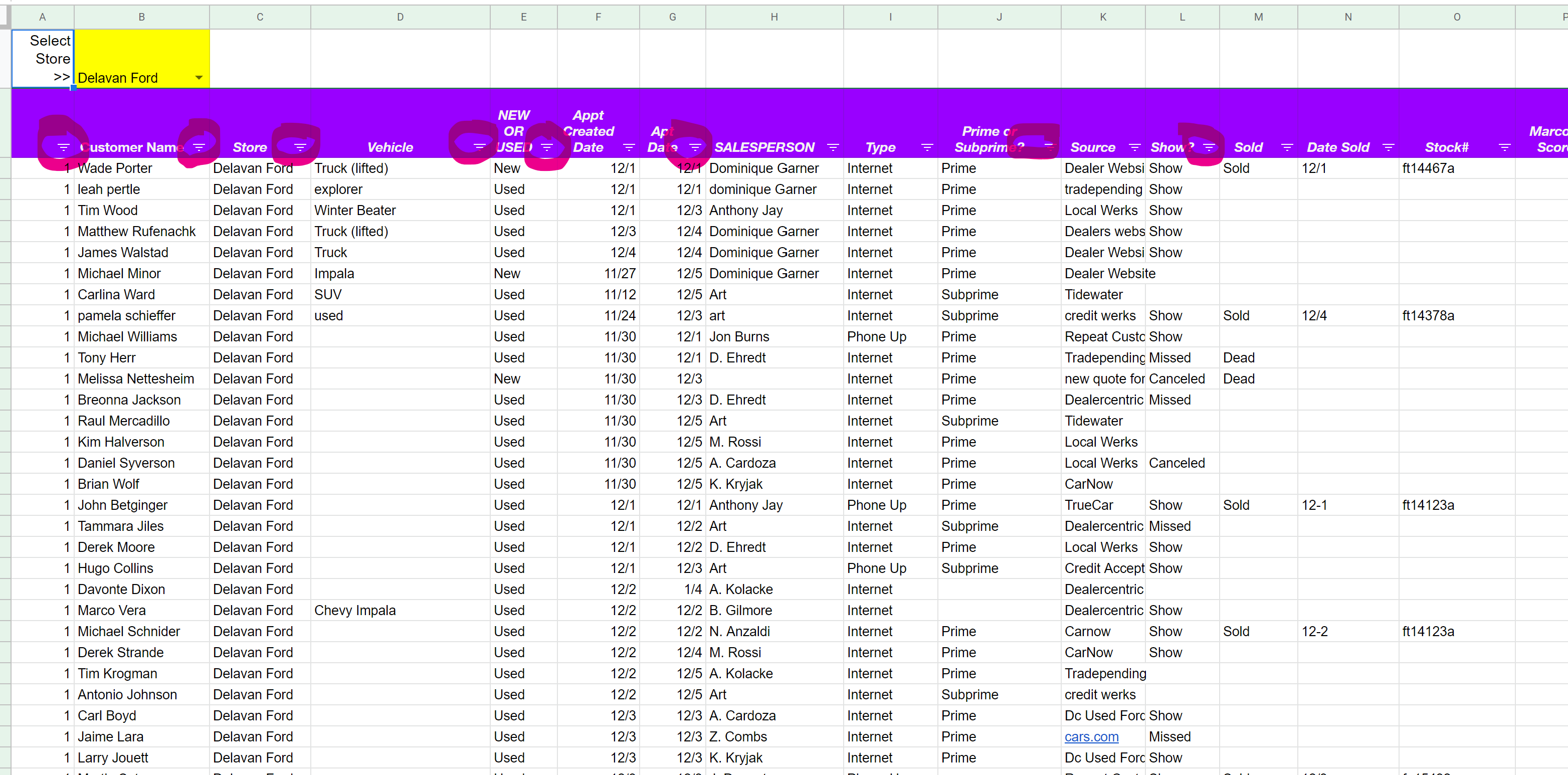Open the Sold column filter

[x=1286, y=147]
